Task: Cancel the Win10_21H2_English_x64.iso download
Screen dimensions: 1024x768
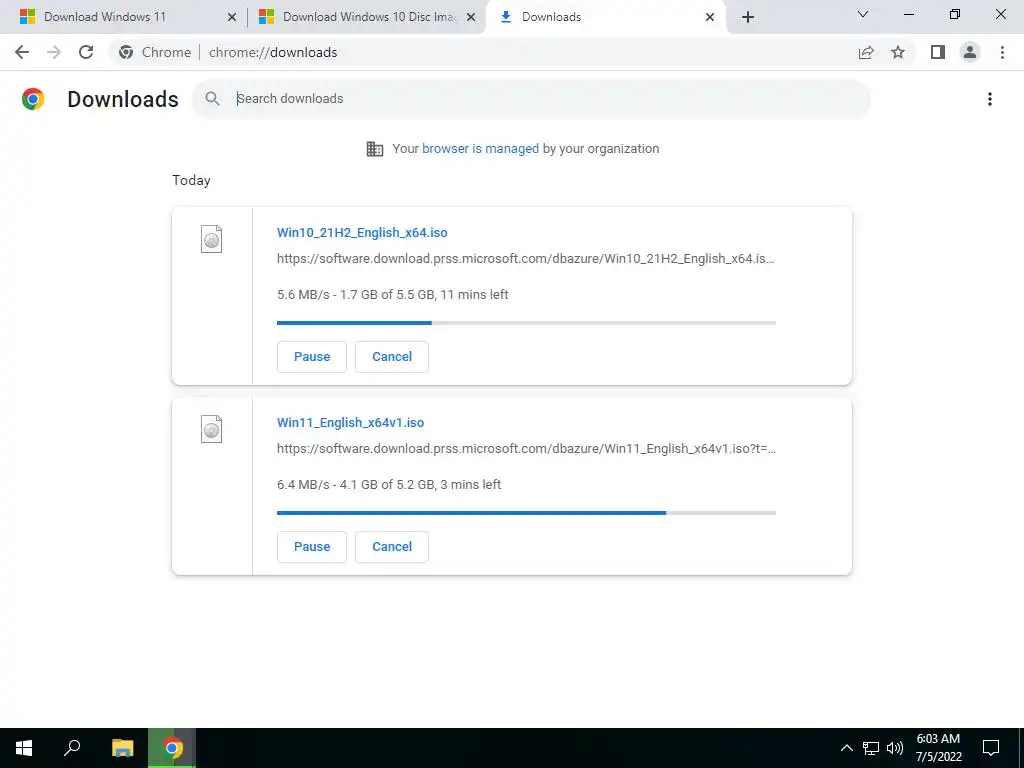Action: [x=392, y=357]
